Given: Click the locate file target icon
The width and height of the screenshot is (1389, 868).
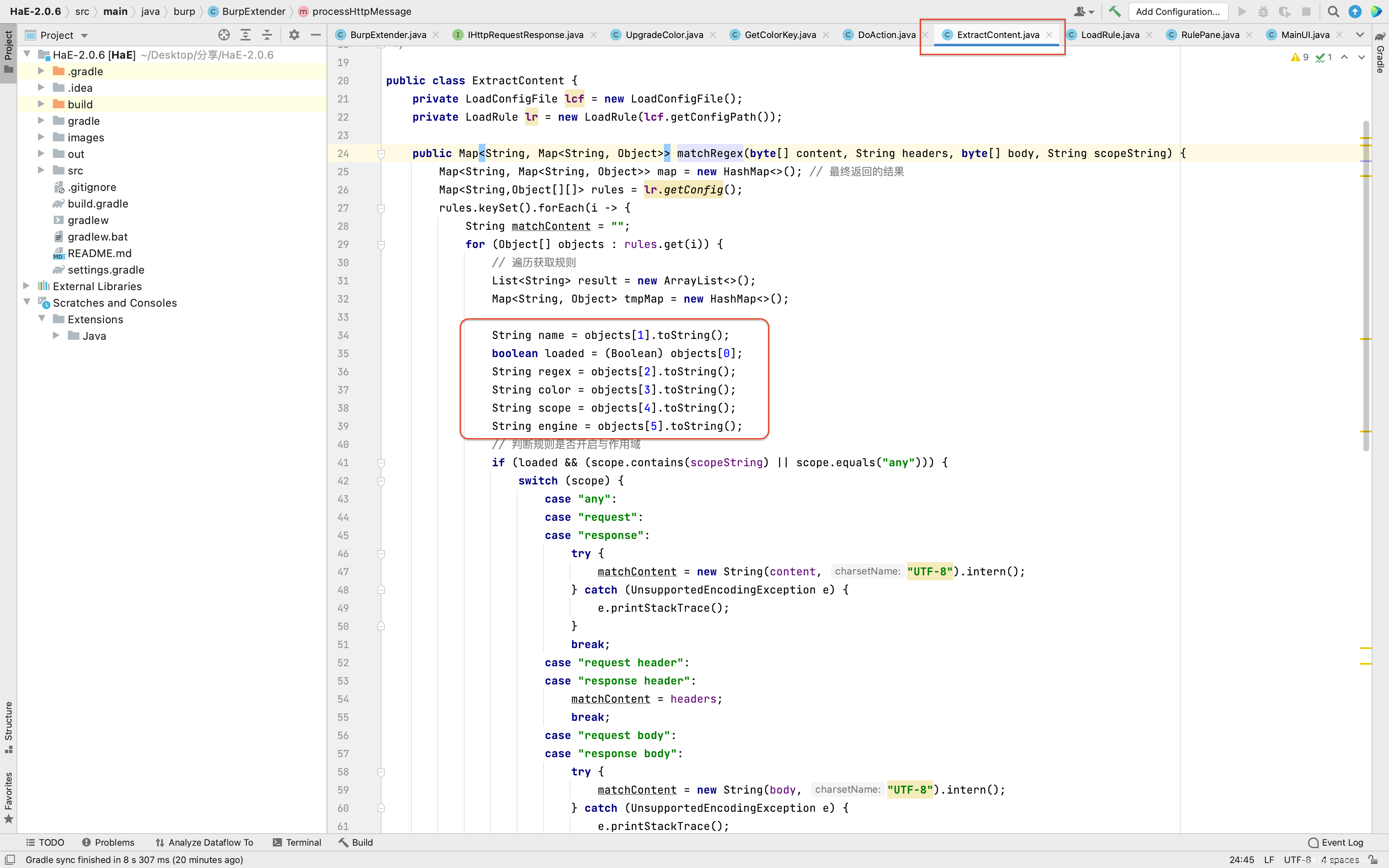Looking at the screenshot, I should pos(224,35).
